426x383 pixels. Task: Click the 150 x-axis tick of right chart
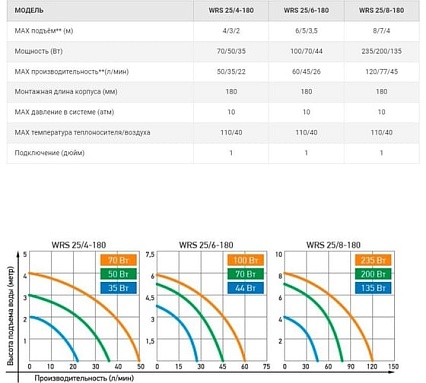point(394,366)
